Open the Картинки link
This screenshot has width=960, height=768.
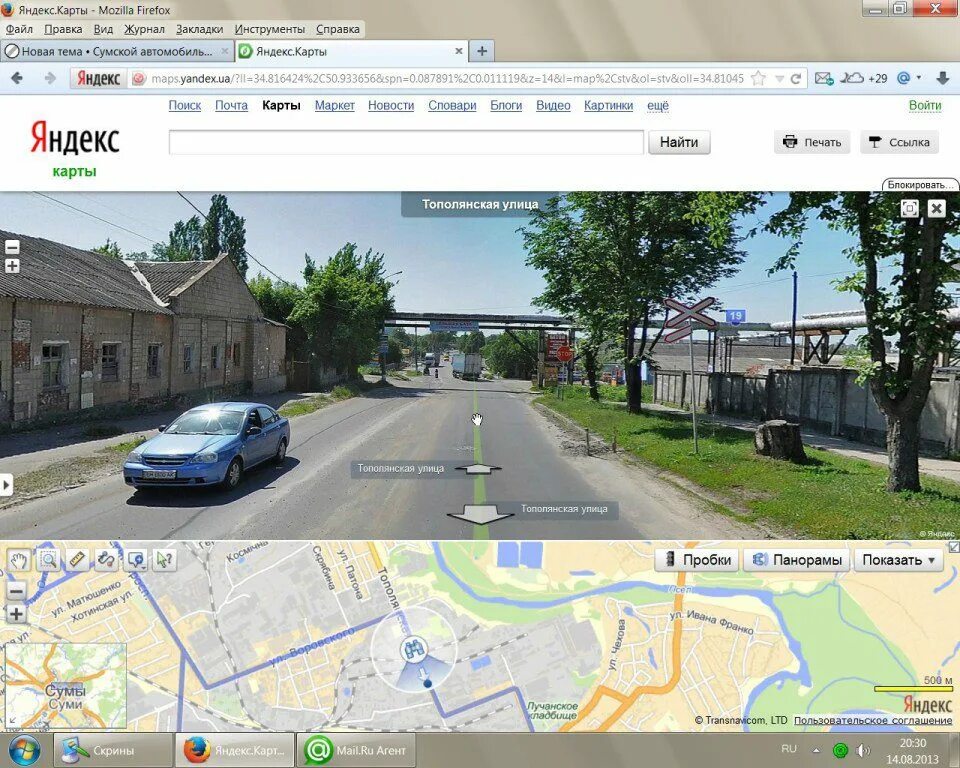point(609,105)
